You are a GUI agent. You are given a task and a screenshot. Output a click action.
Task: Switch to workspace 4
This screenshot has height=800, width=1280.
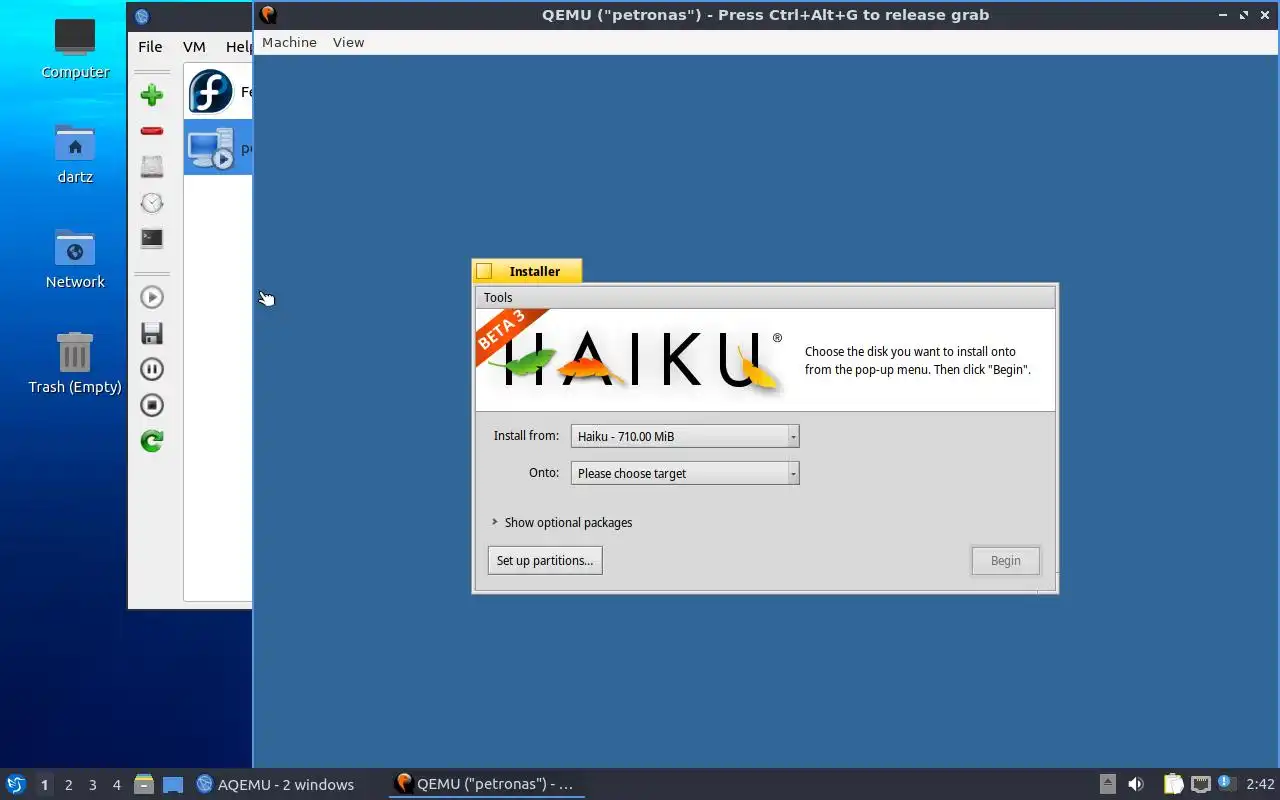click(x=116, y=785)
